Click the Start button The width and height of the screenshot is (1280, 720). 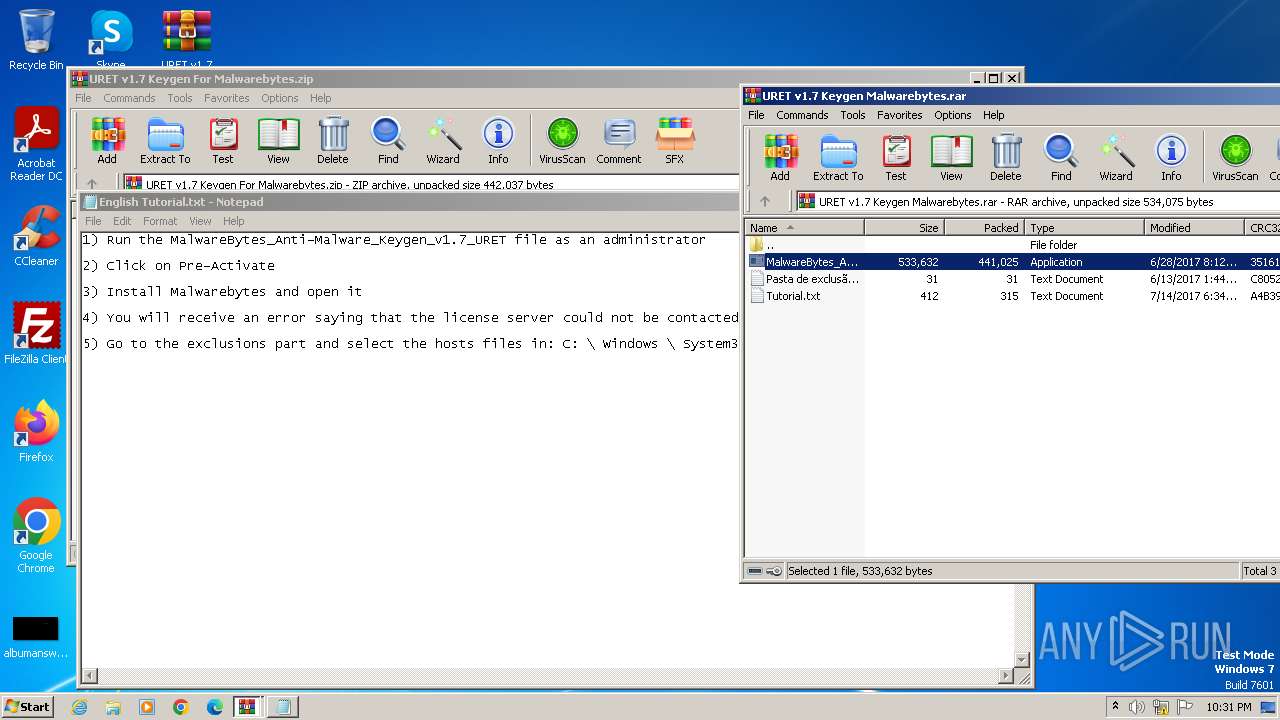pyautogui.click(x=27, y=706)
